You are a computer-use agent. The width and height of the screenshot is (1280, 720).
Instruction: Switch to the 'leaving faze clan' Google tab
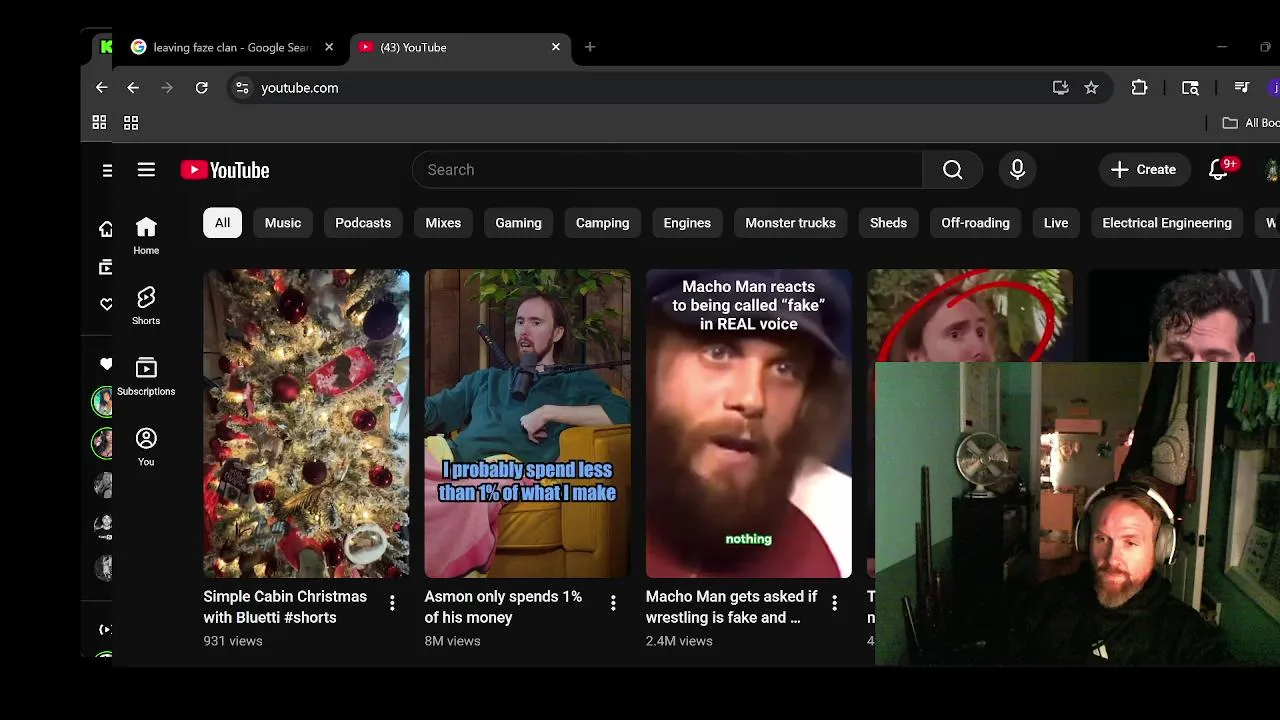tap(232, 47)
